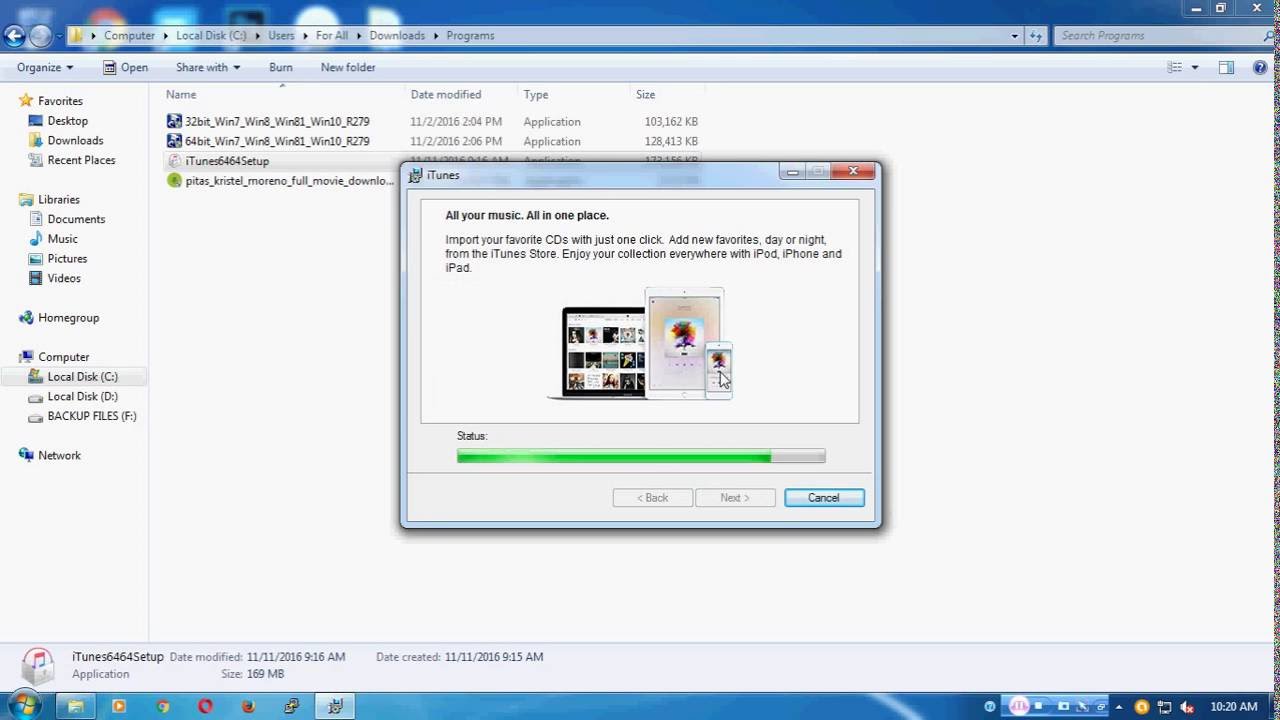Open the preview pane toggle icon

pos(1226,68)
